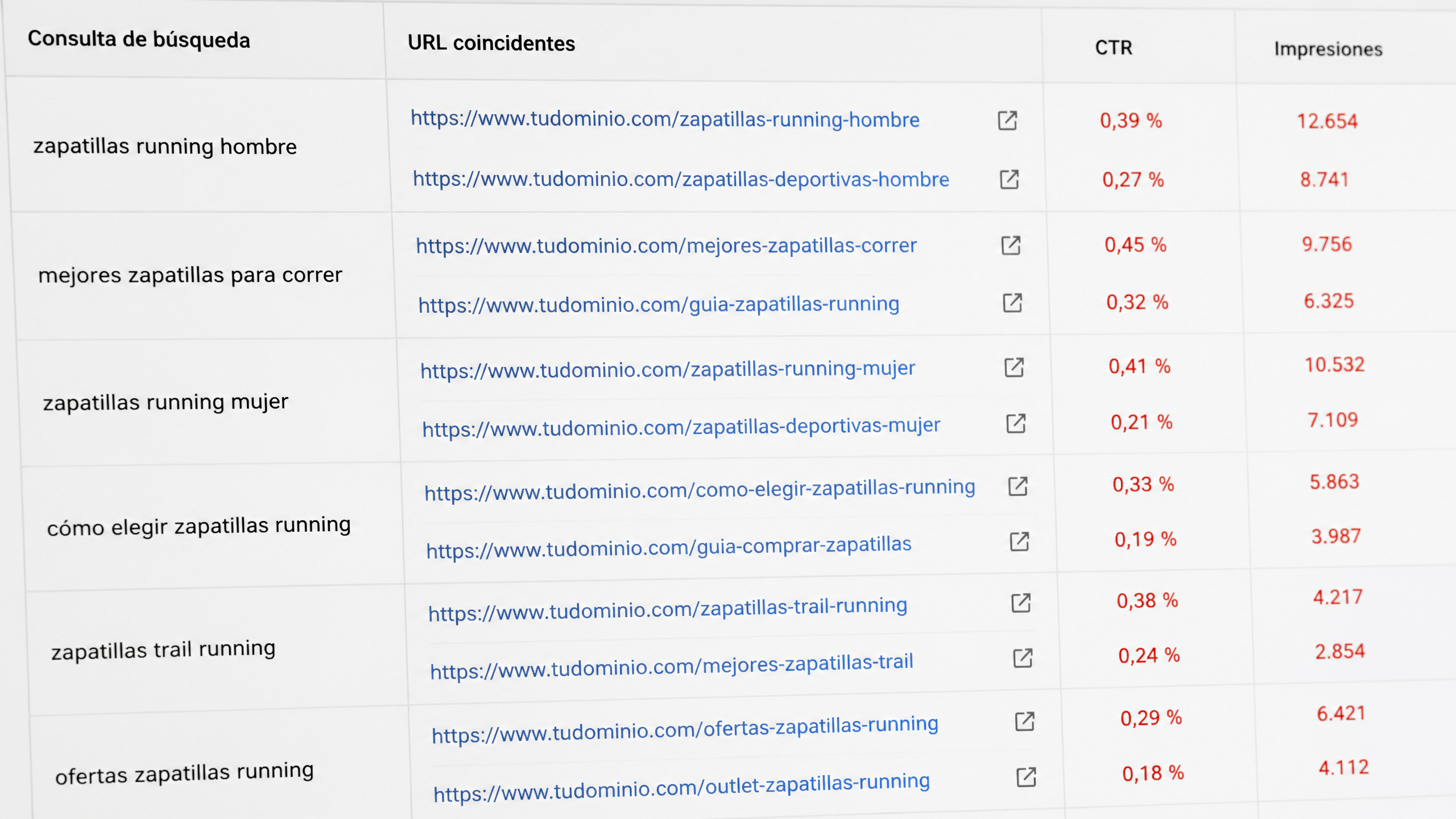The image size is (1456, 819).
Task: Sort by CTR column header
Action: (1114, 48)
